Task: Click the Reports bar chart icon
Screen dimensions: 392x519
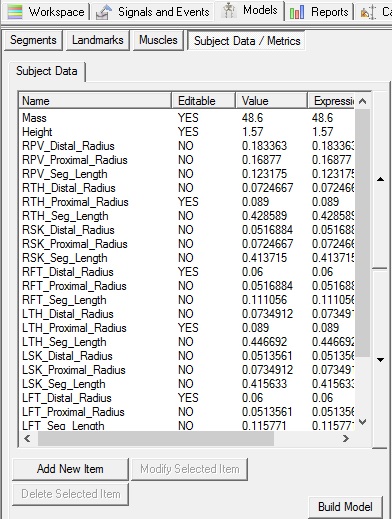Action: click(297, 12)
